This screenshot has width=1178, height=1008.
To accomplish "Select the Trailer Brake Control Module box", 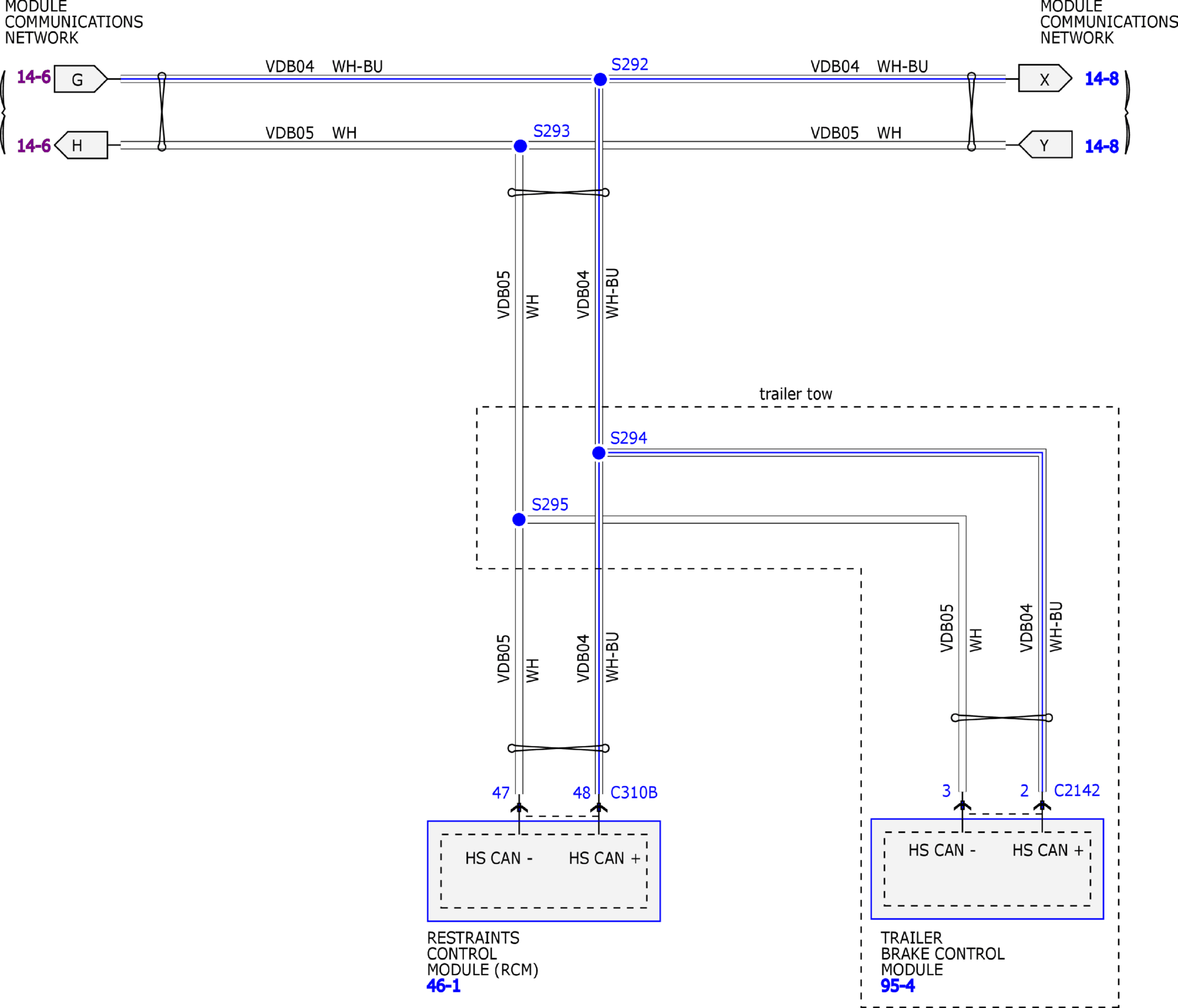I will pos(987,869).
